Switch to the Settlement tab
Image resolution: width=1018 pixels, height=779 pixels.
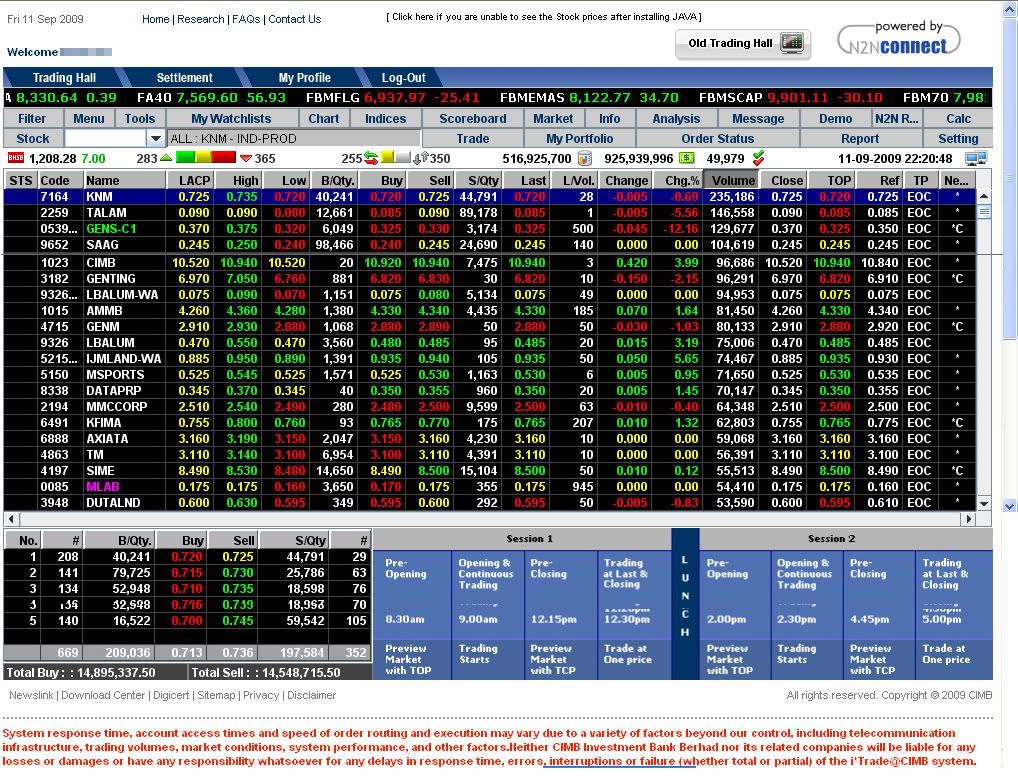184,78
